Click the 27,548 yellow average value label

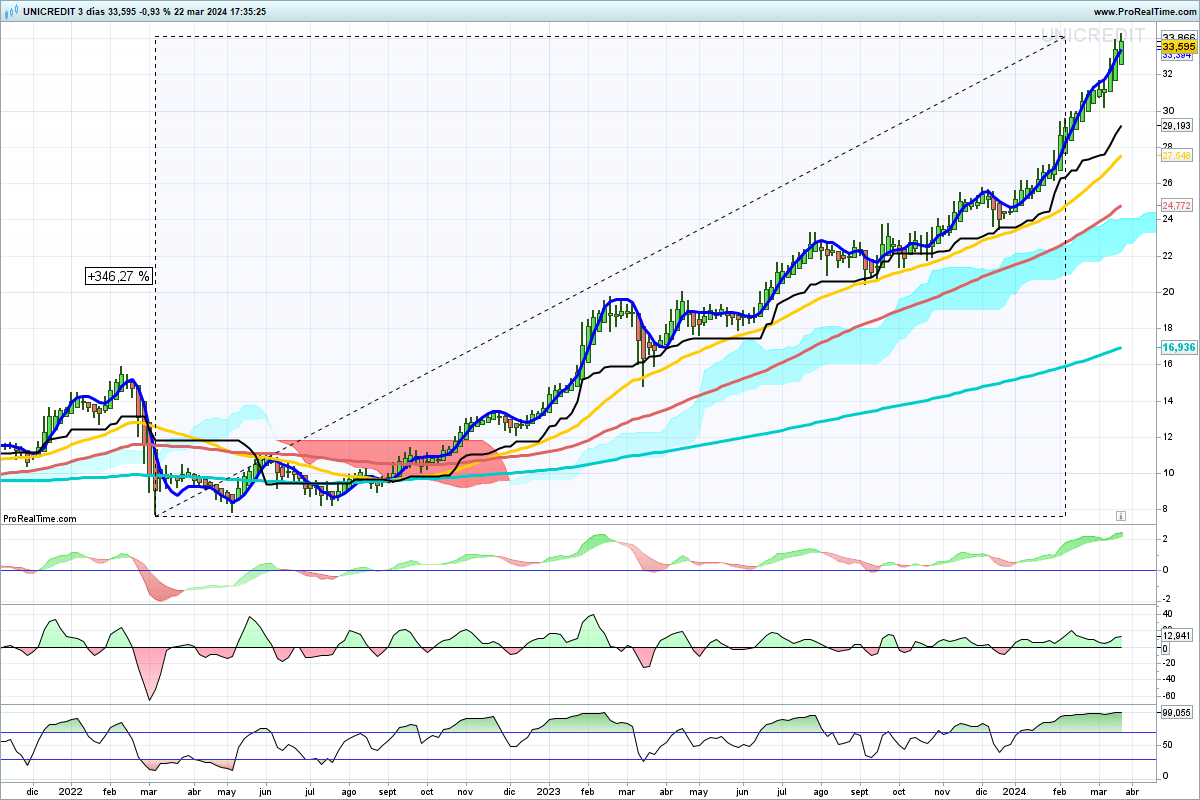point(1177,156)
